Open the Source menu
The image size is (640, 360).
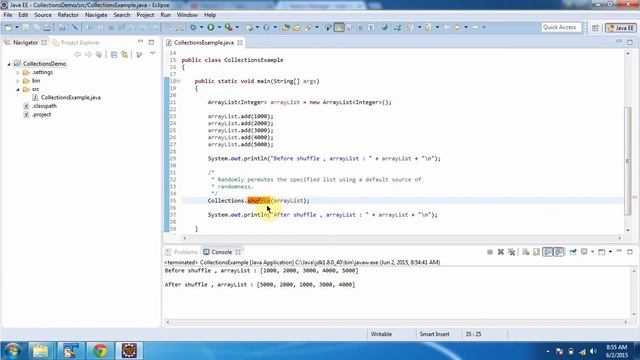[43, 15]
